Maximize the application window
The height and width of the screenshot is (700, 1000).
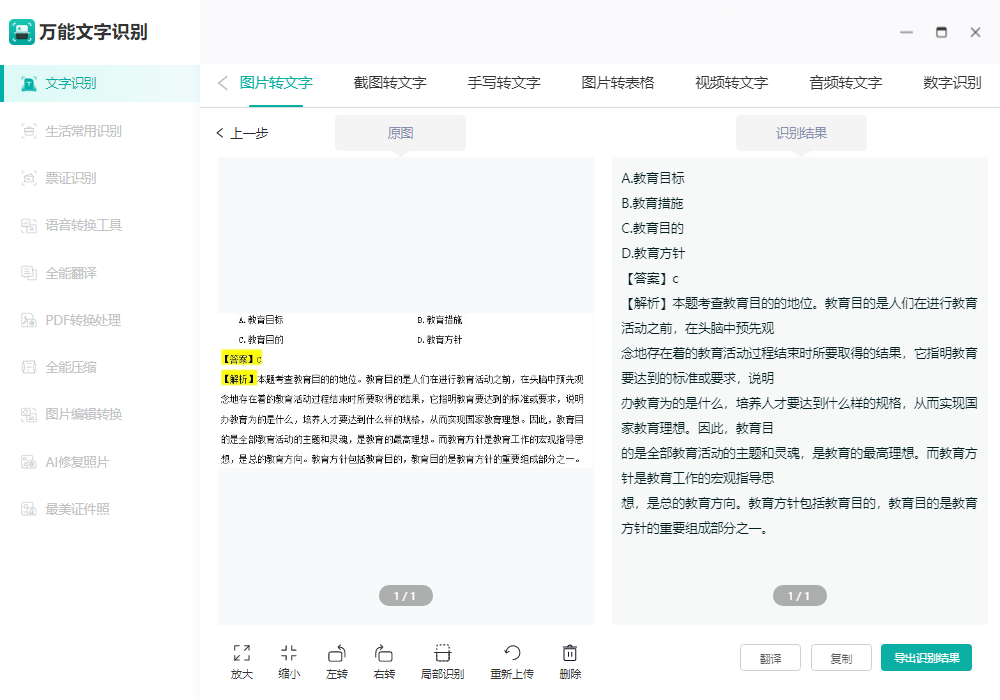coord(941,33)
